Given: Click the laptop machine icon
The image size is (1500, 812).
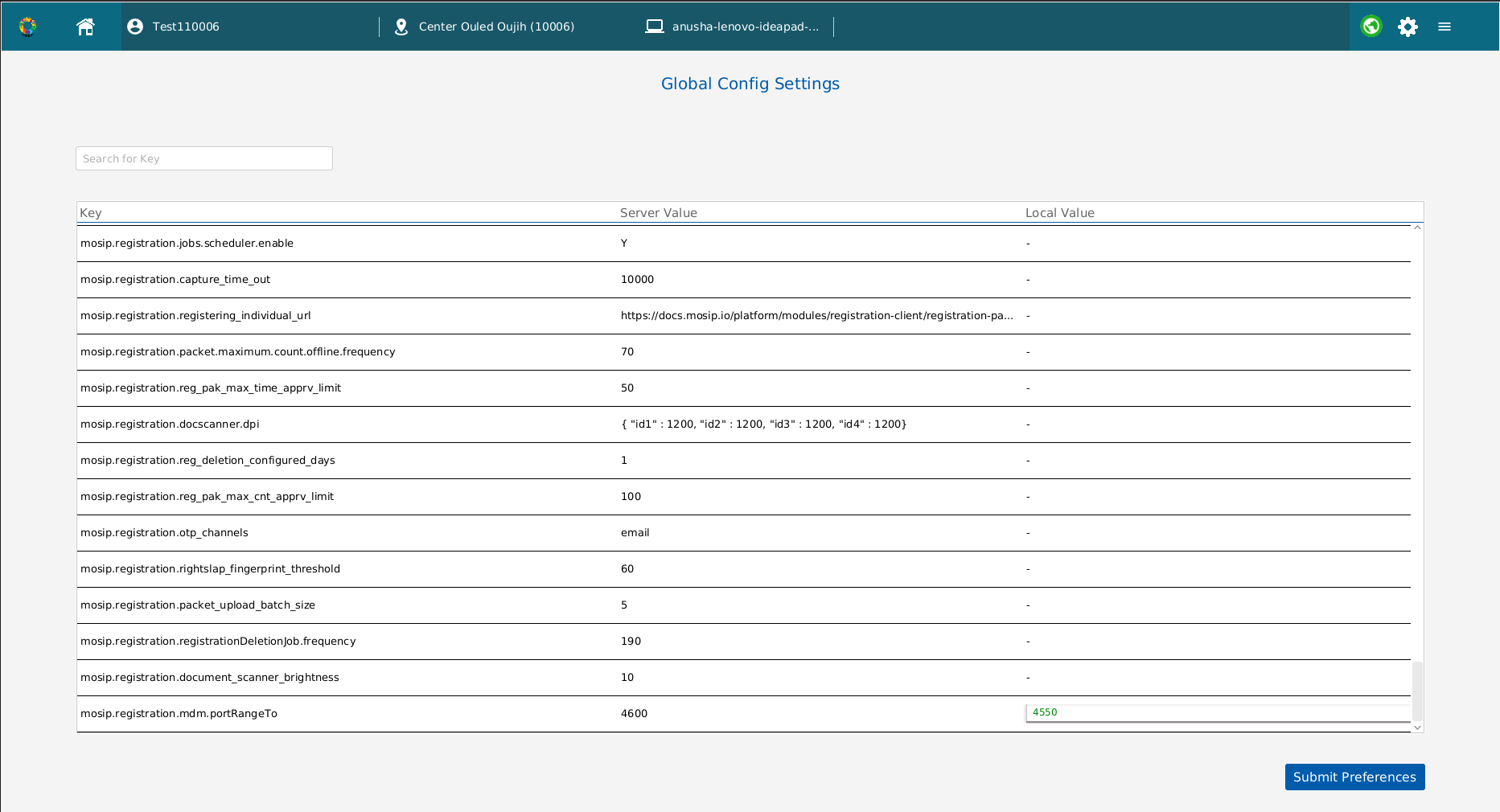Looking at the screenshot, I should point(655,27).
